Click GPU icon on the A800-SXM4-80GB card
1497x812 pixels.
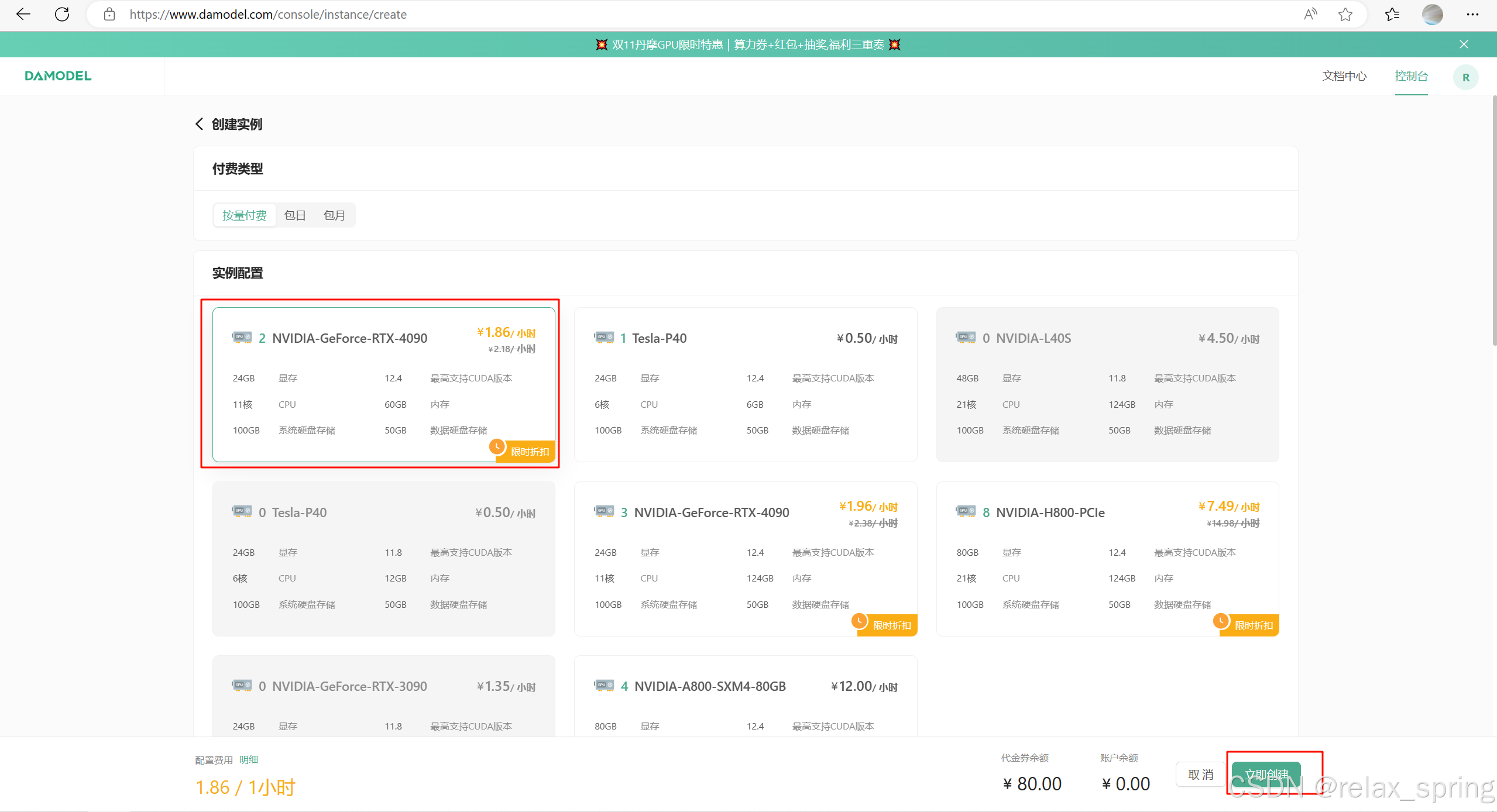604,686
